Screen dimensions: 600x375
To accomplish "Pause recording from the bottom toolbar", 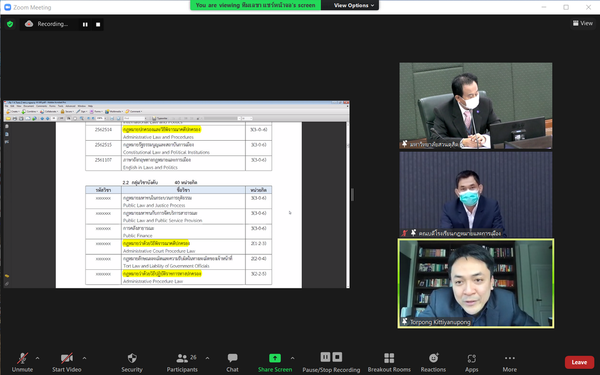I will 325,357.
